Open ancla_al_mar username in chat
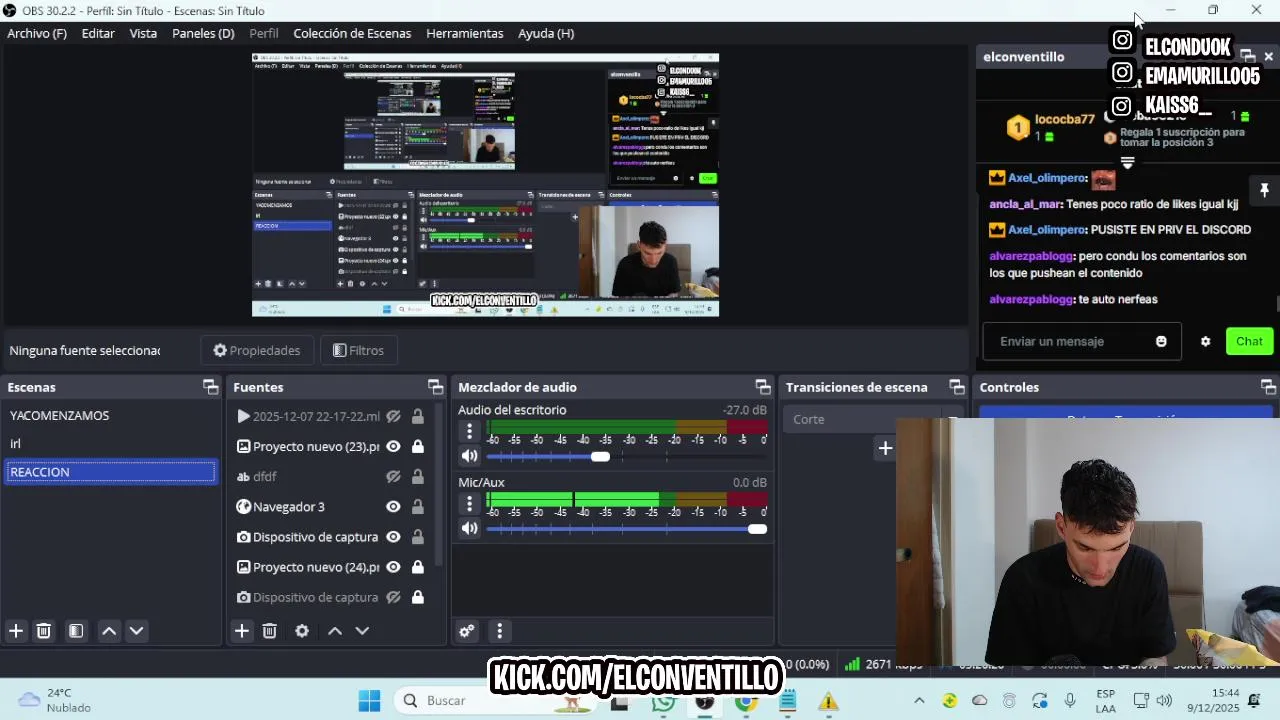The image size is (1280, 720). (x=1025, y=204)
